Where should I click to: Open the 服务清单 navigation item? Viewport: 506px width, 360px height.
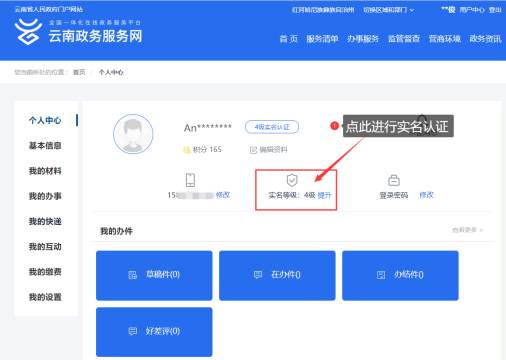[322, 39]
